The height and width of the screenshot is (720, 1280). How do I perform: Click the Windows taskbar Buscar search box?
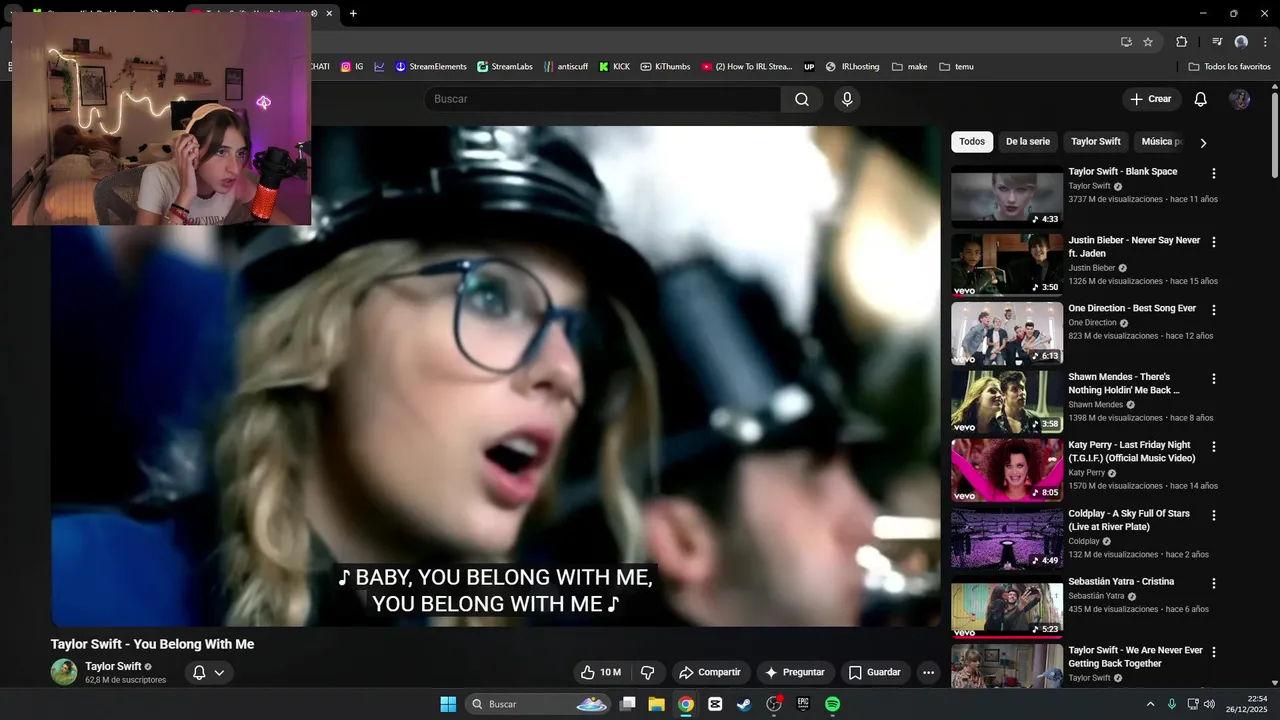coord(538,704)
